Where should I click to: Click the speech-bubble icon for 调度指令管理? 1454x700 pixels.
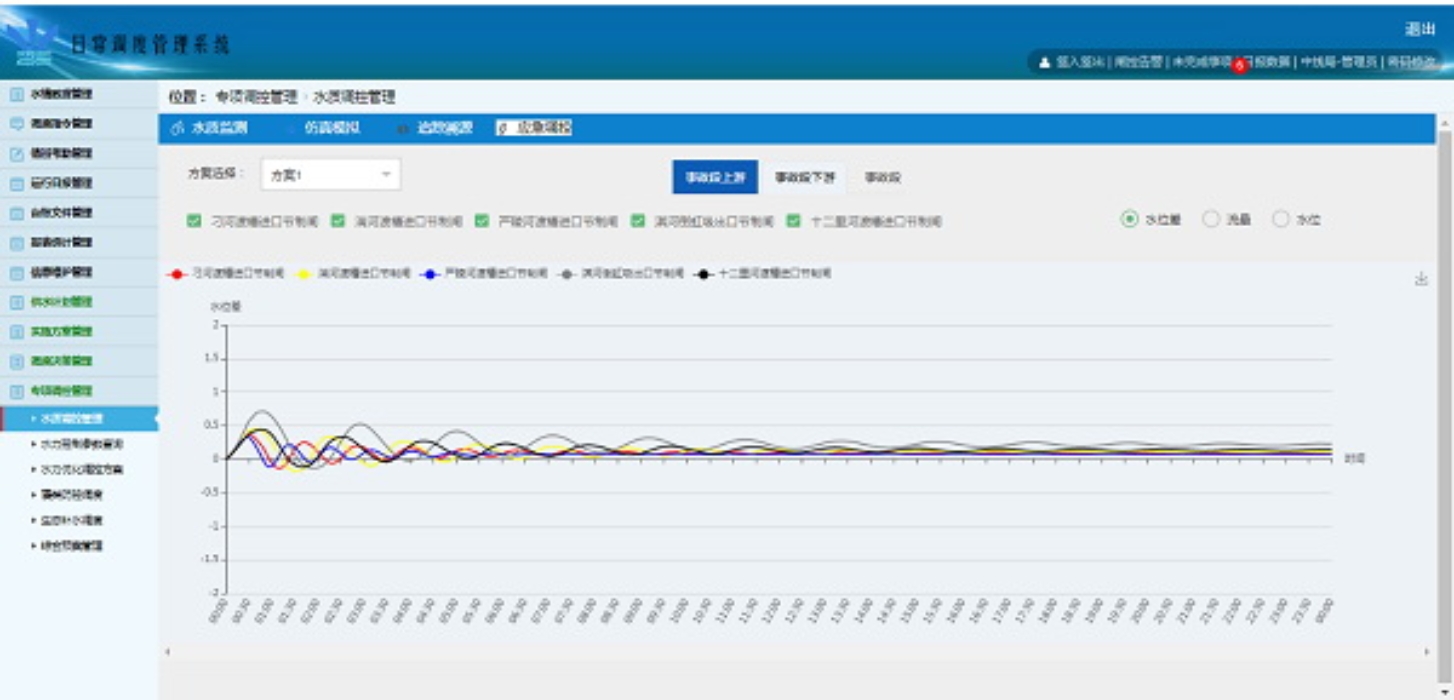coord(16,124)
